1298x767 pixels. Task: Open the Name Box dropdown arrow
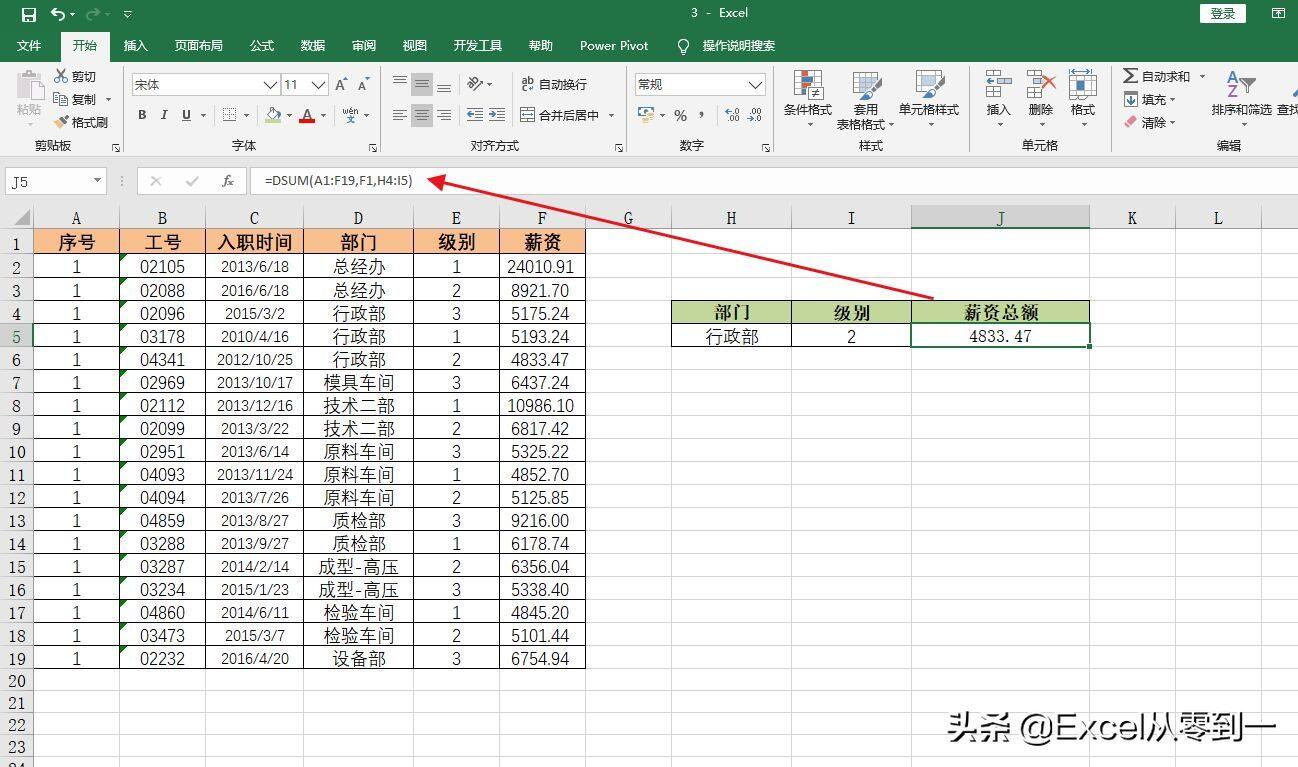pos(98,181)
